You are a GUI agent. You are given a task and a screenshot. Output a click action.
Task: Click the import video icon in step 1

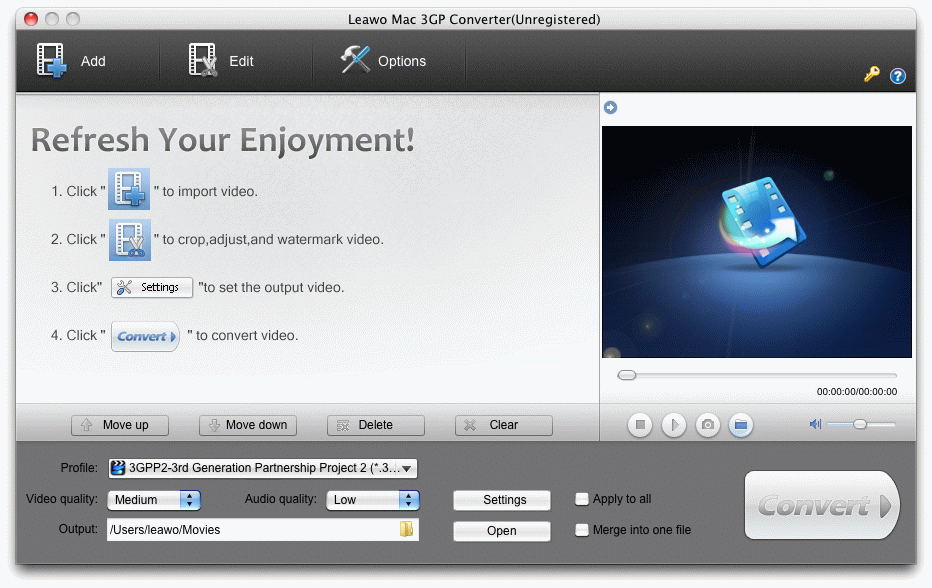coord(128,189)
